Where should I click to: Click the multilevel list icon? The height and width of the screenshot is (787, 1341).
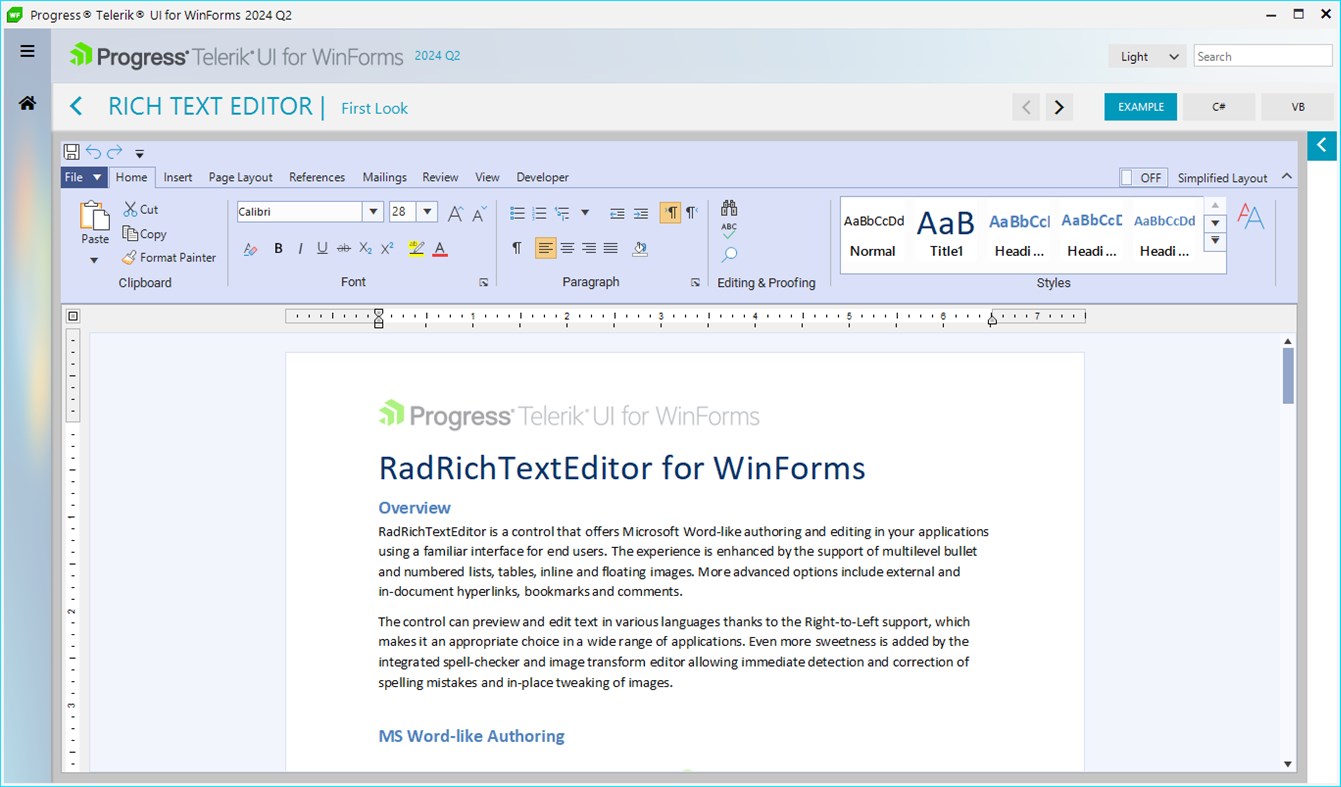tap(562, 213)
